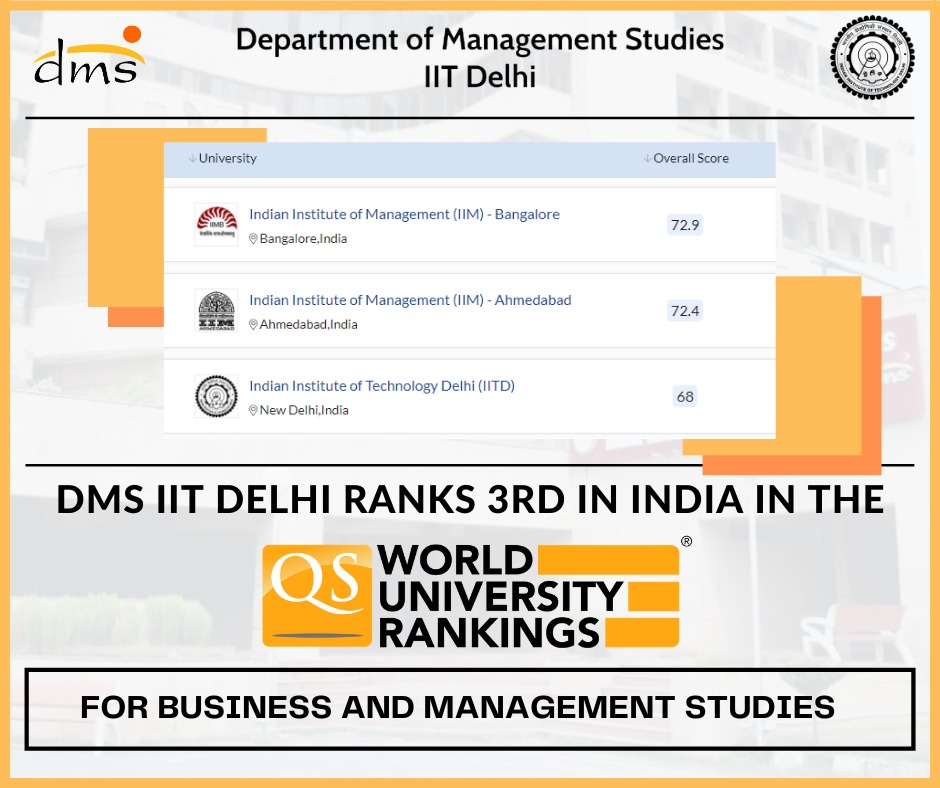The width and height of the screenshot is (940, 788).
Task: Click the 68 score value
Action: tap(685, 396)
